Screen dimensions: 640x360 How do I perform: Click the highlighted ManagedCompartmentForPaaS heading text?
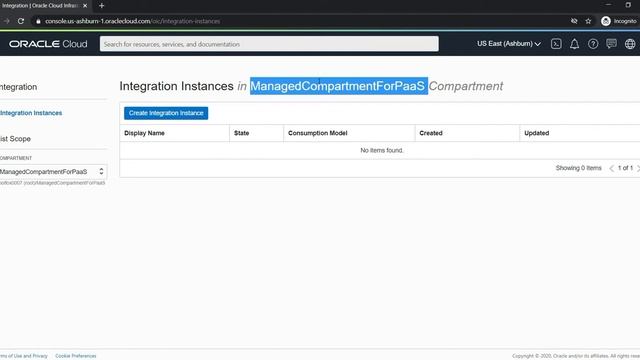[x=339, y=86]
